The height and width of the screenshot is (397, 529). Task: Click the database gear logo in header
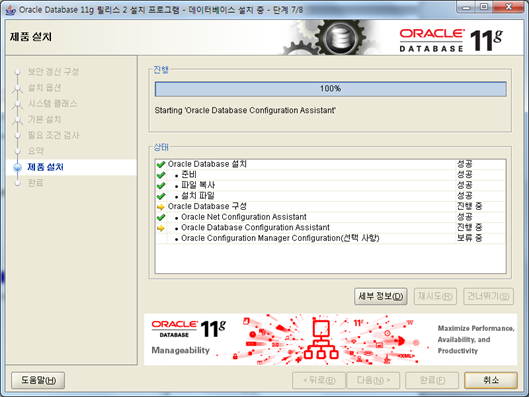point(341,37)
